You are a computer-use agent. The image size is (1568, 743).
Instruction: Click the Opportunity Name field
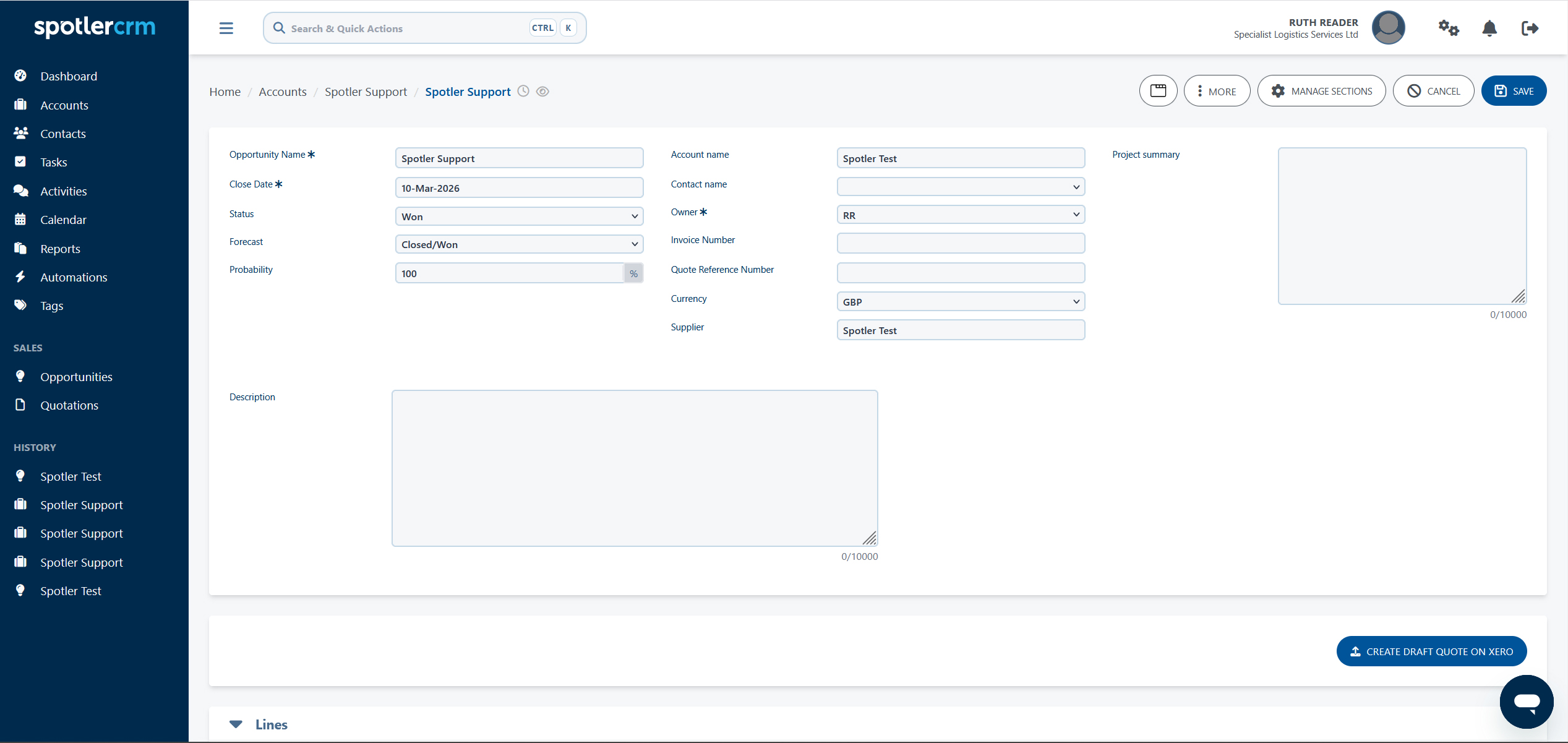[519, 158]
